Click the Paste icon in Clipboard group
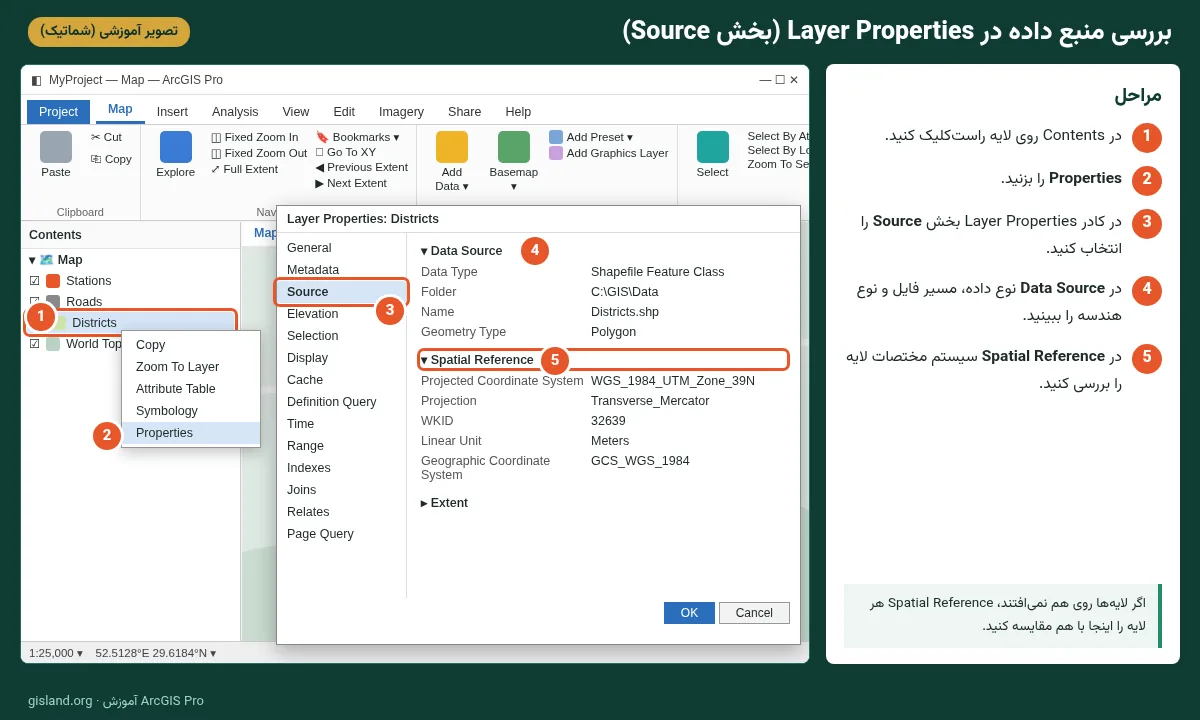Viewport: 1200px width, 720px height. pos(56,147)
